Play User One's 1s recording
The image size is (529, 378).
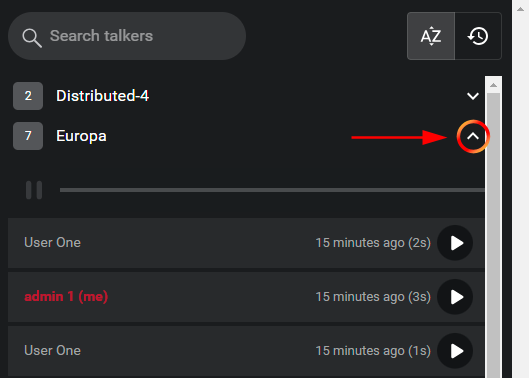tap(455, 351)
